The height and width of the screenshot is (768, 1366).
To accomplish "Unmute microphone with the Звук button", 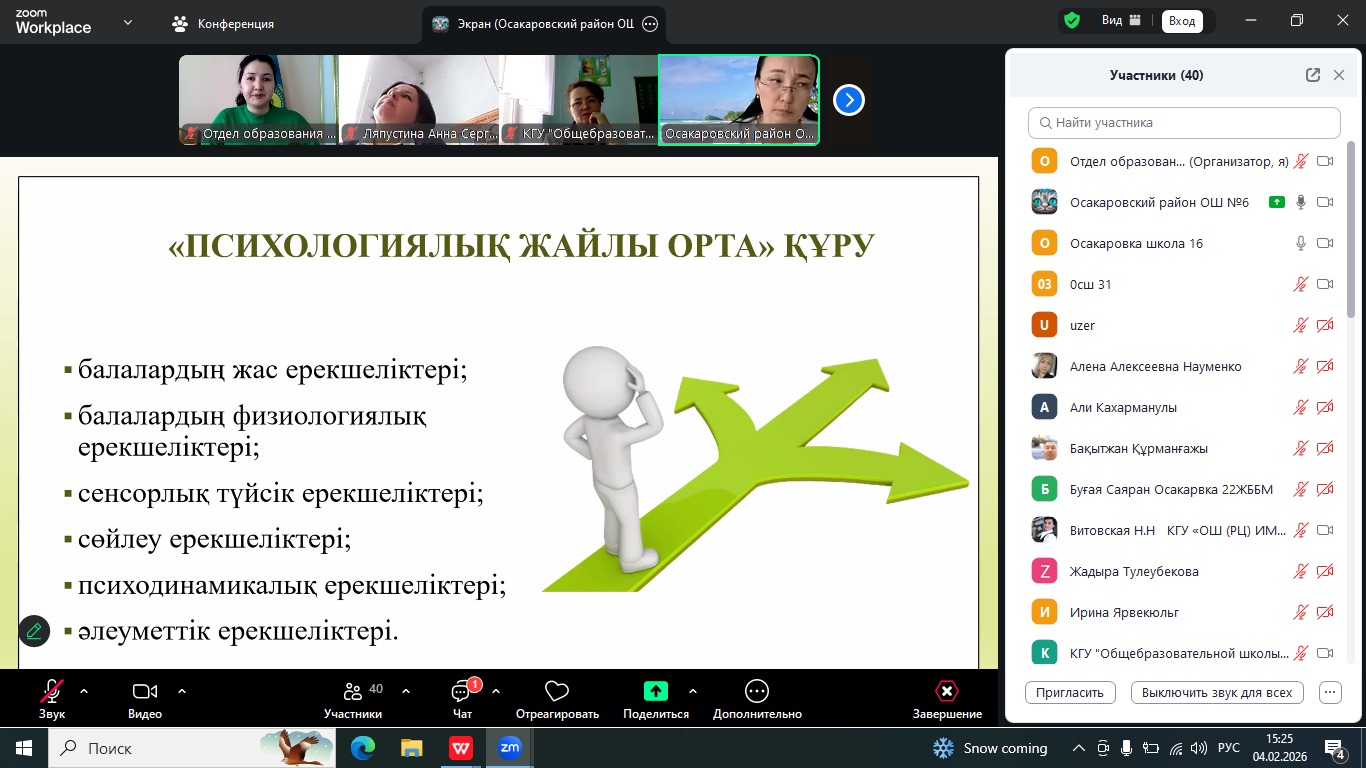I will 52,691.
